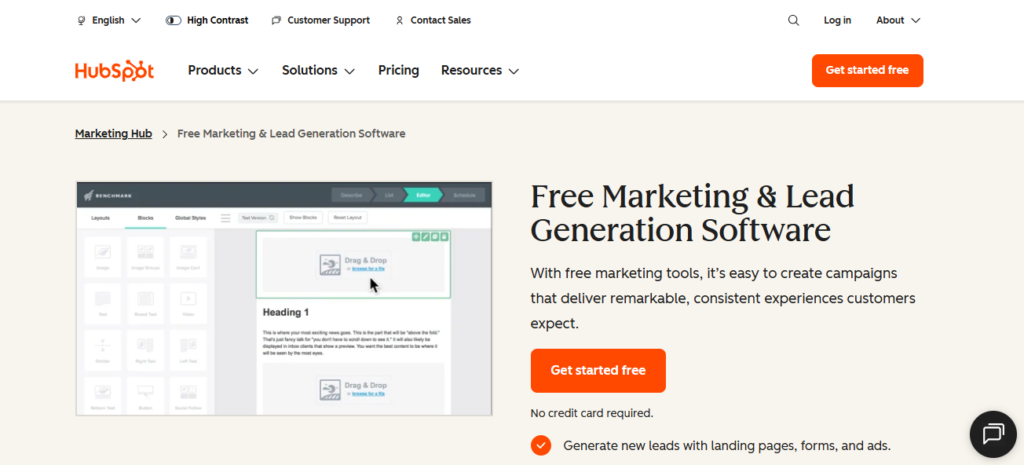
Task: Click the email editor screenshot image
Action: [284, 298]
